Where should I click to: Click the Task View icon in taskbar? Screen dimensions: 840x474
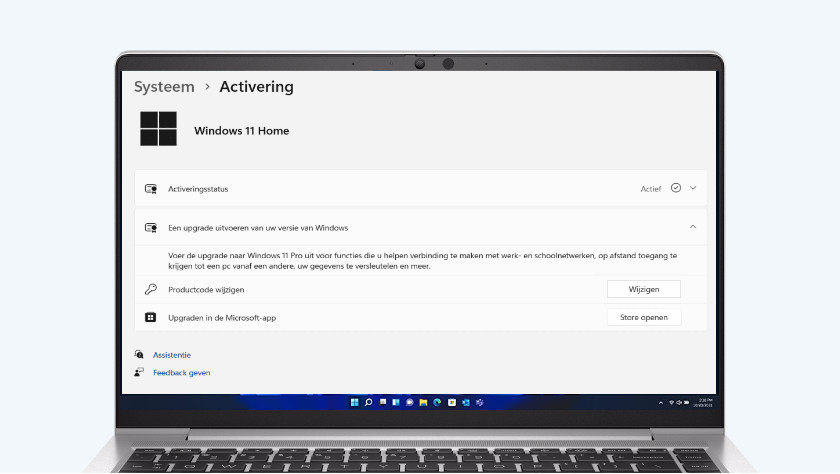(382, 402)
